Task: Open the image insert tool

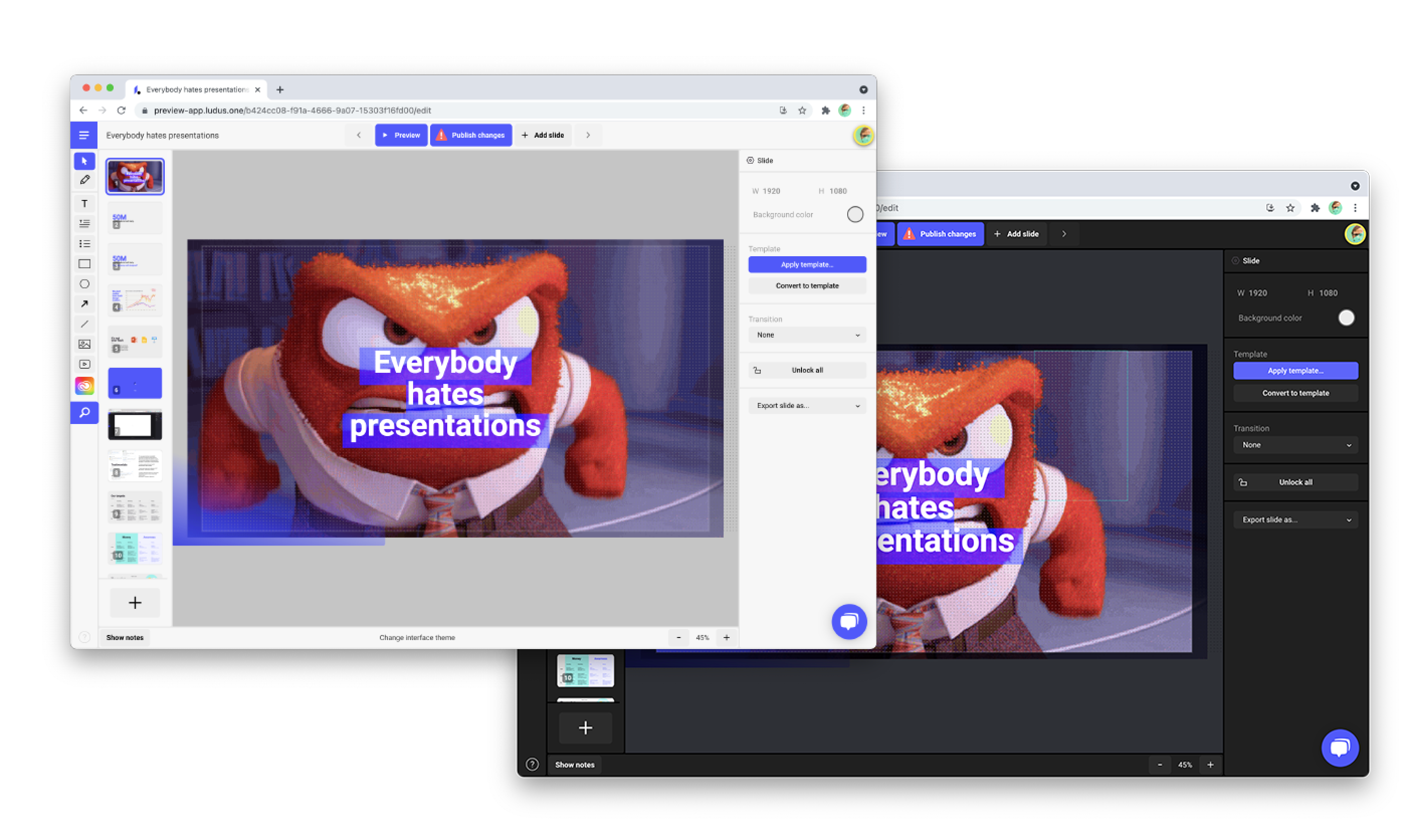Action: [x=84, y=344]
